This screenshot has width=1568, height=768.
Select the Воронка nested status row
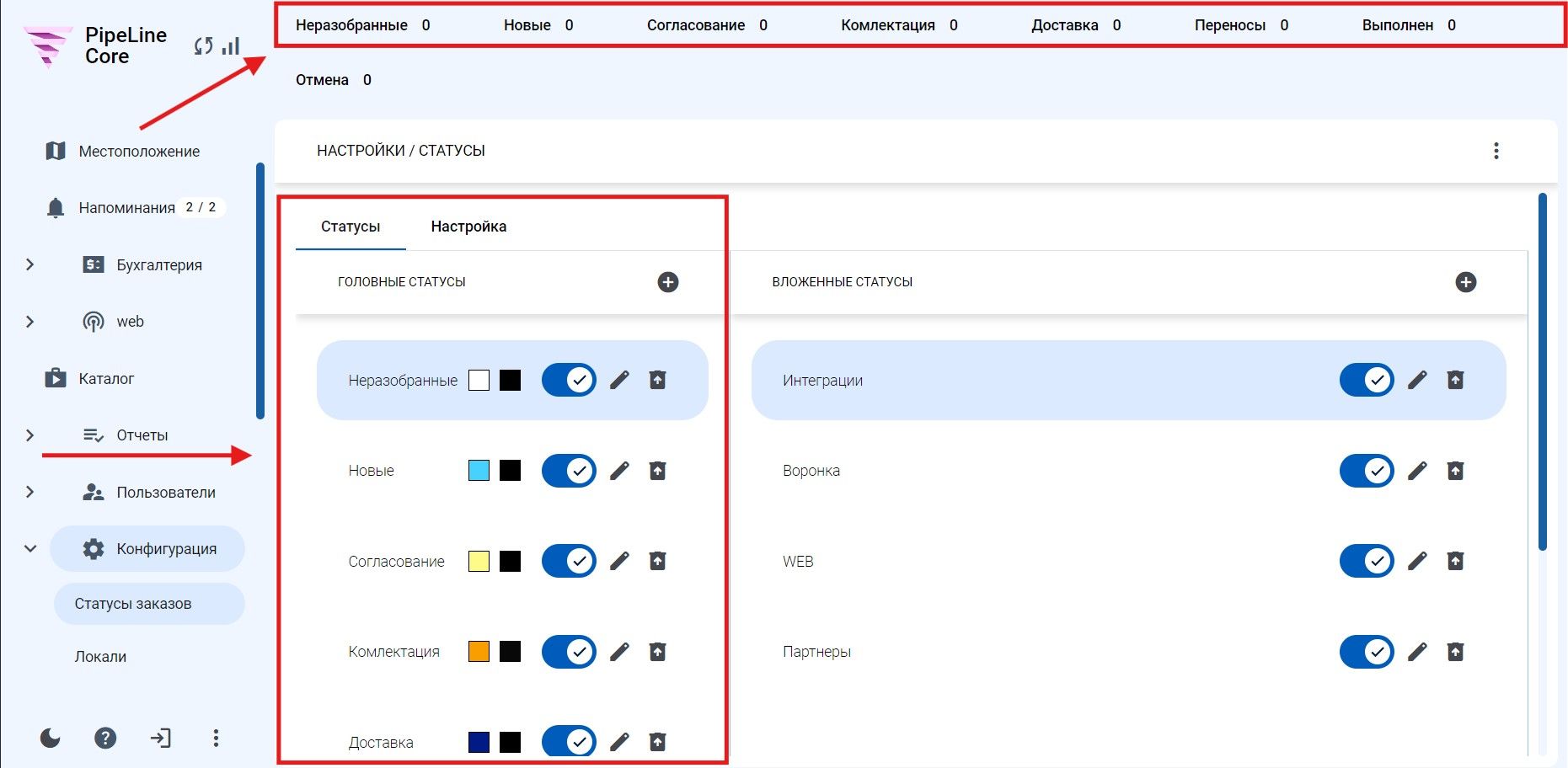(1128, 471)
